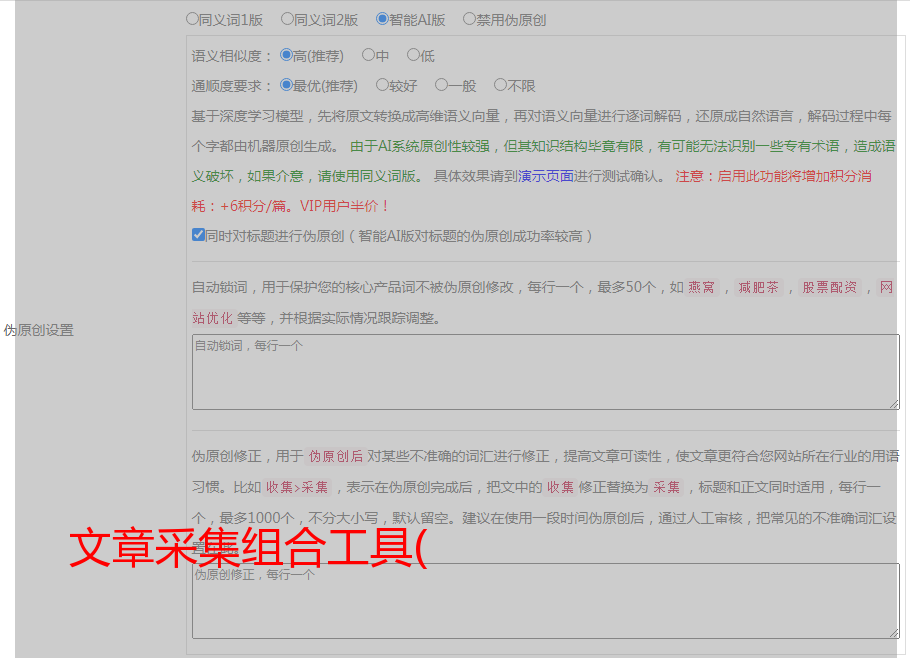Click the 股票配资 example keyword tag
The height and width of the screenshot is (658, 911).
[x=830, y=288]
